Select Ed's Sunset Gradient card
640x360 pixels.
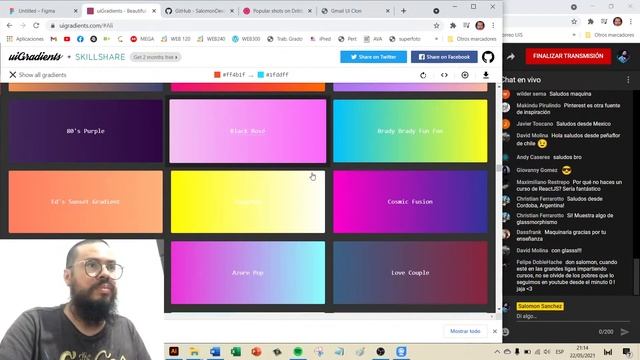pos(85,202)
